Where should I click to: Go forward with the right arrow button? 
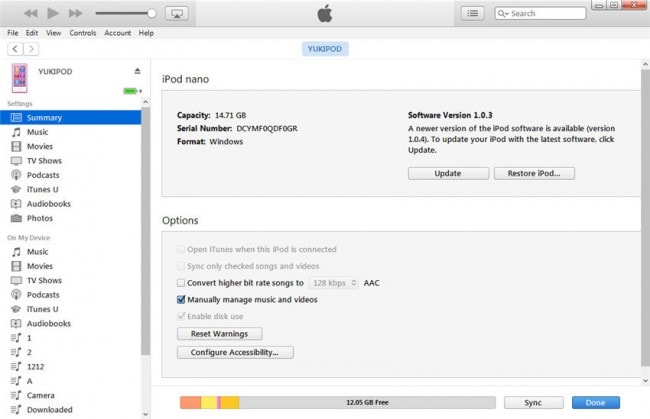pos(31,49)
